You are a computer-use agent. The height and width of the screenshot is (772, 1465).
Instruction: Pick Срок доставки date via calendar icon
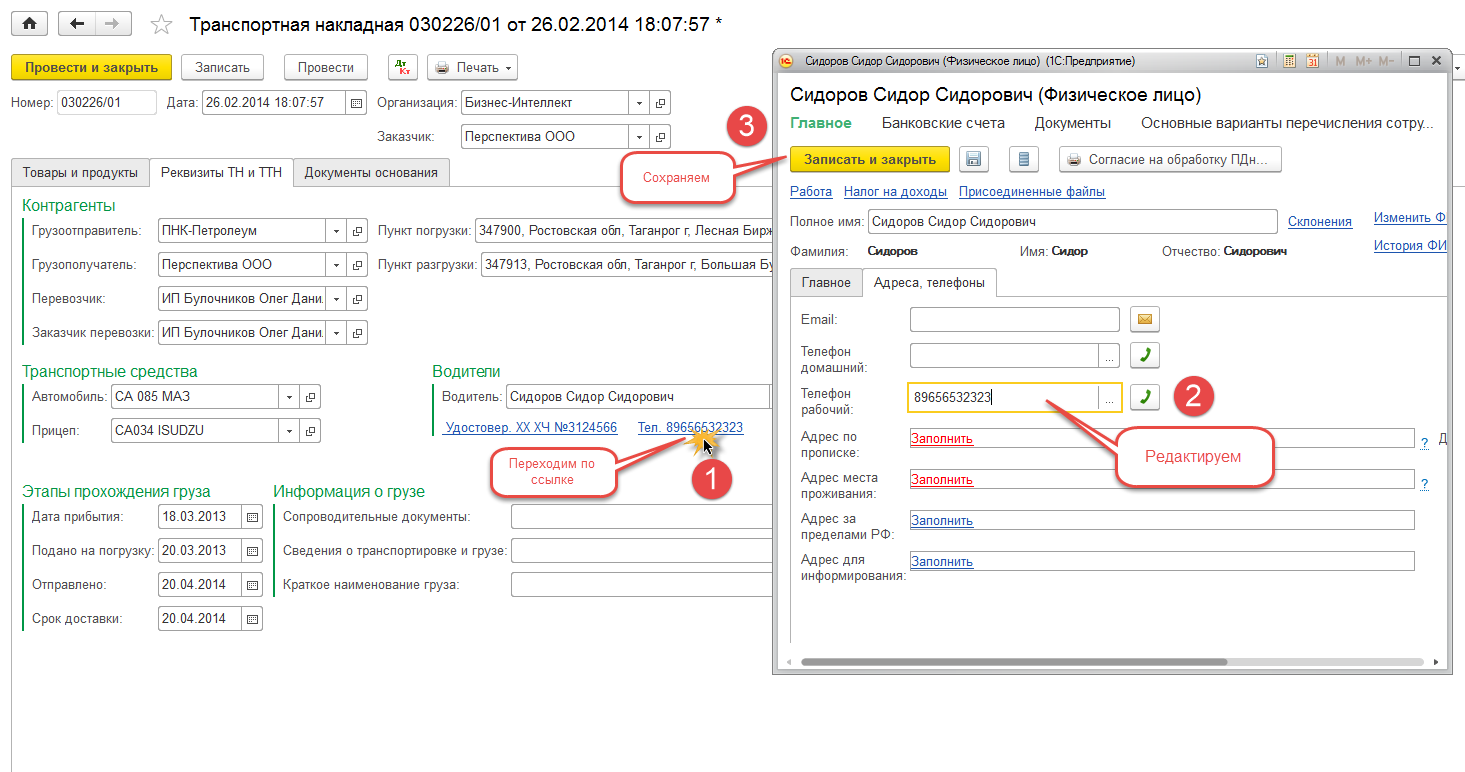(x=253, y=619)
